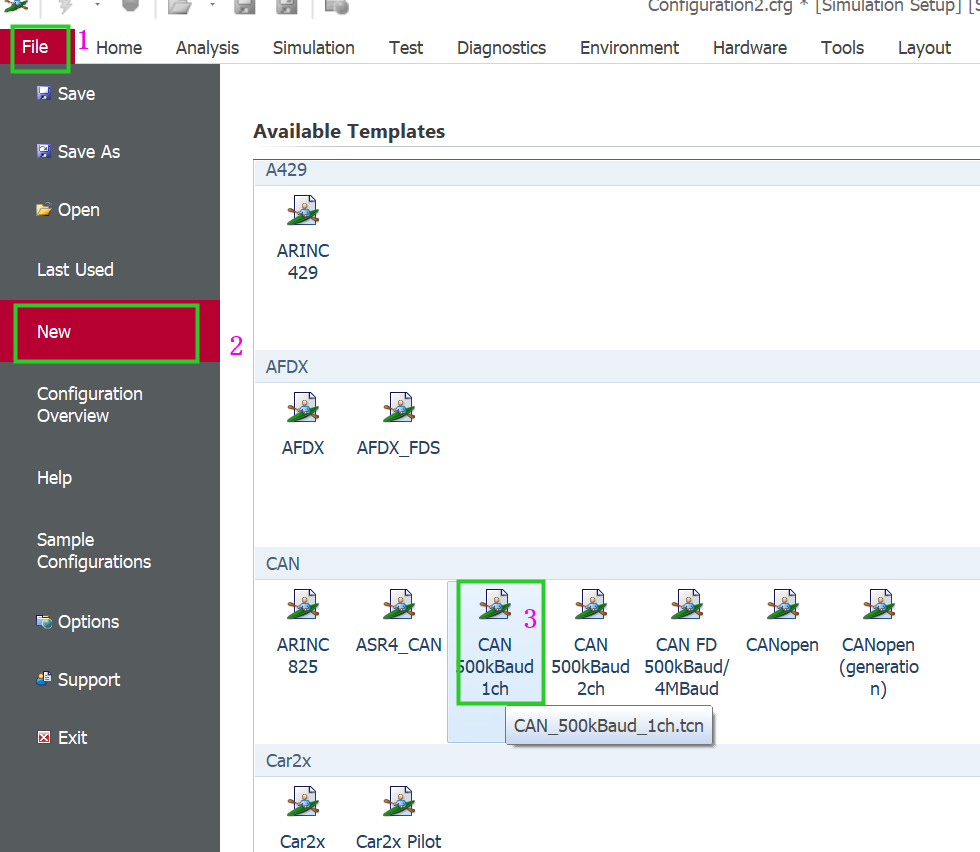Select CANopen (generation) template icon

coord(879,604)
